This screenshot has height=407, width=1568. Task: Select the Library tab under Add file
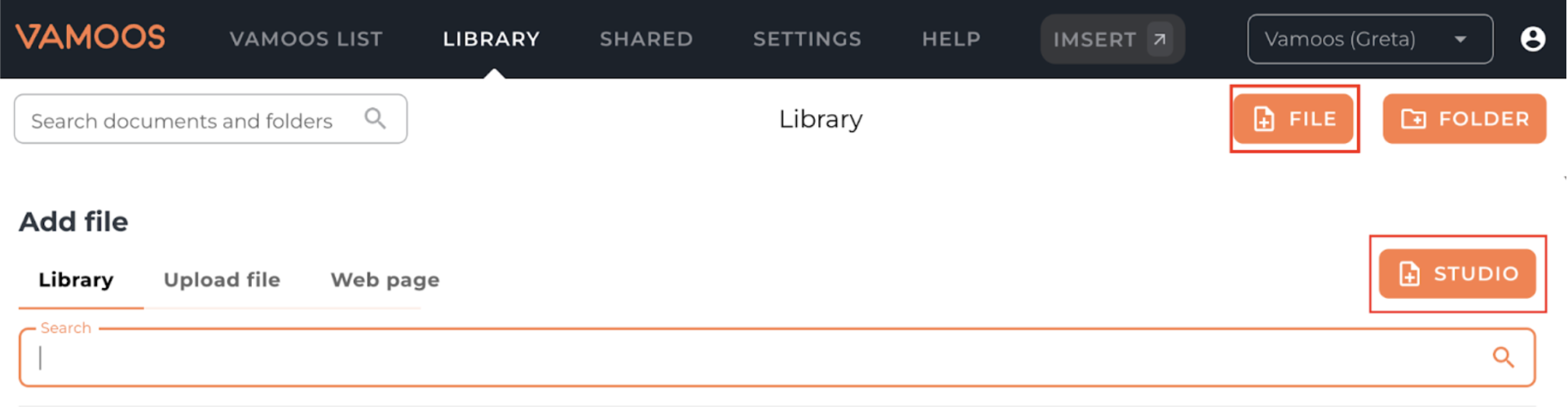(x=76, y=280)
